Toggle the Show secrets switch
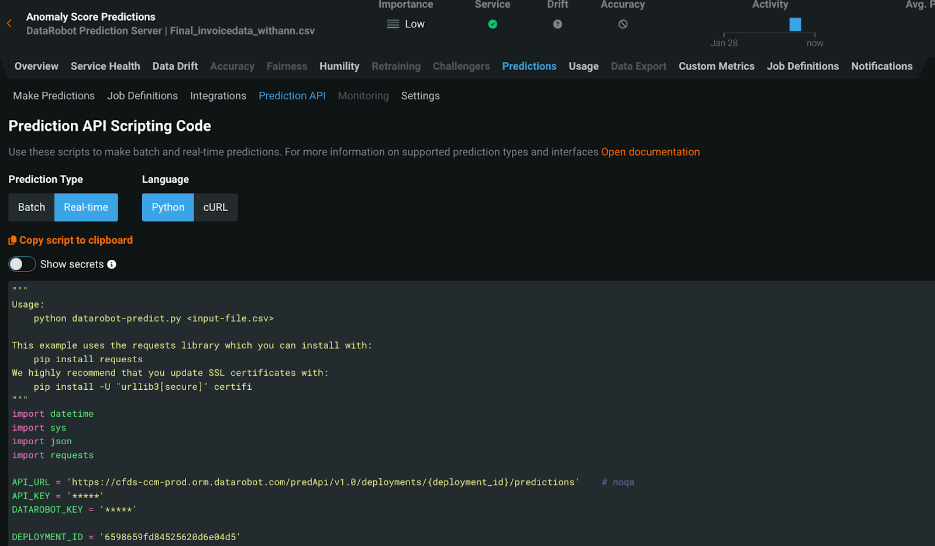The width and height of the screenshot is (935, 546). [x=22, y=265]
